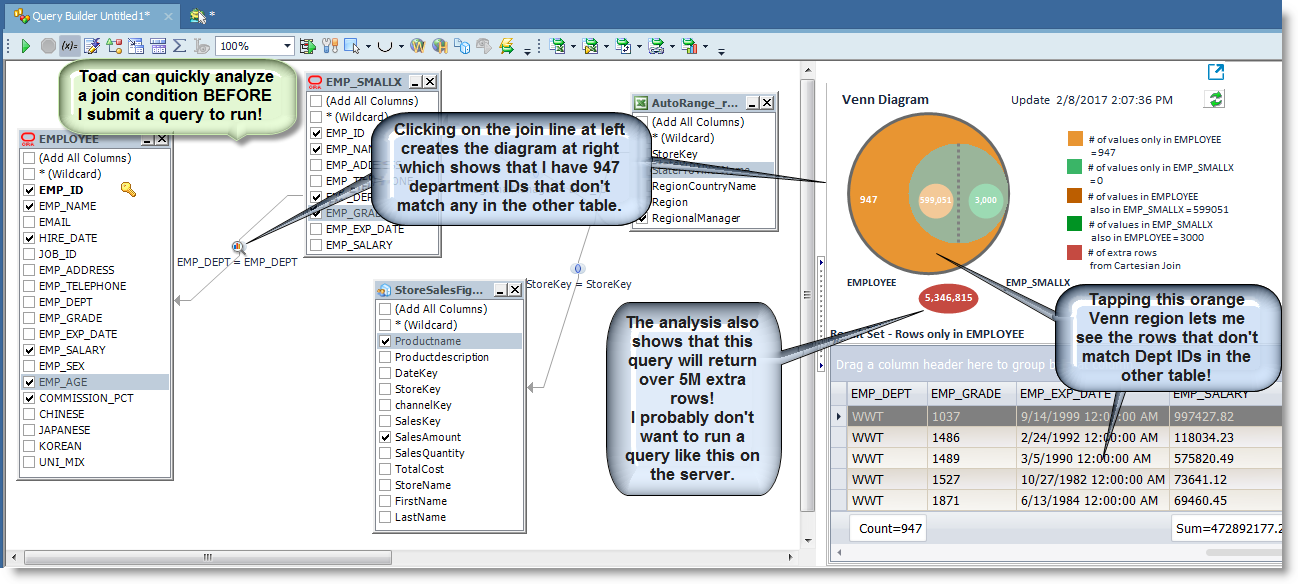Open first toolbar overflow options arrow
The height and width of the screenshot is (584, 1298).
tap(527, 50)
